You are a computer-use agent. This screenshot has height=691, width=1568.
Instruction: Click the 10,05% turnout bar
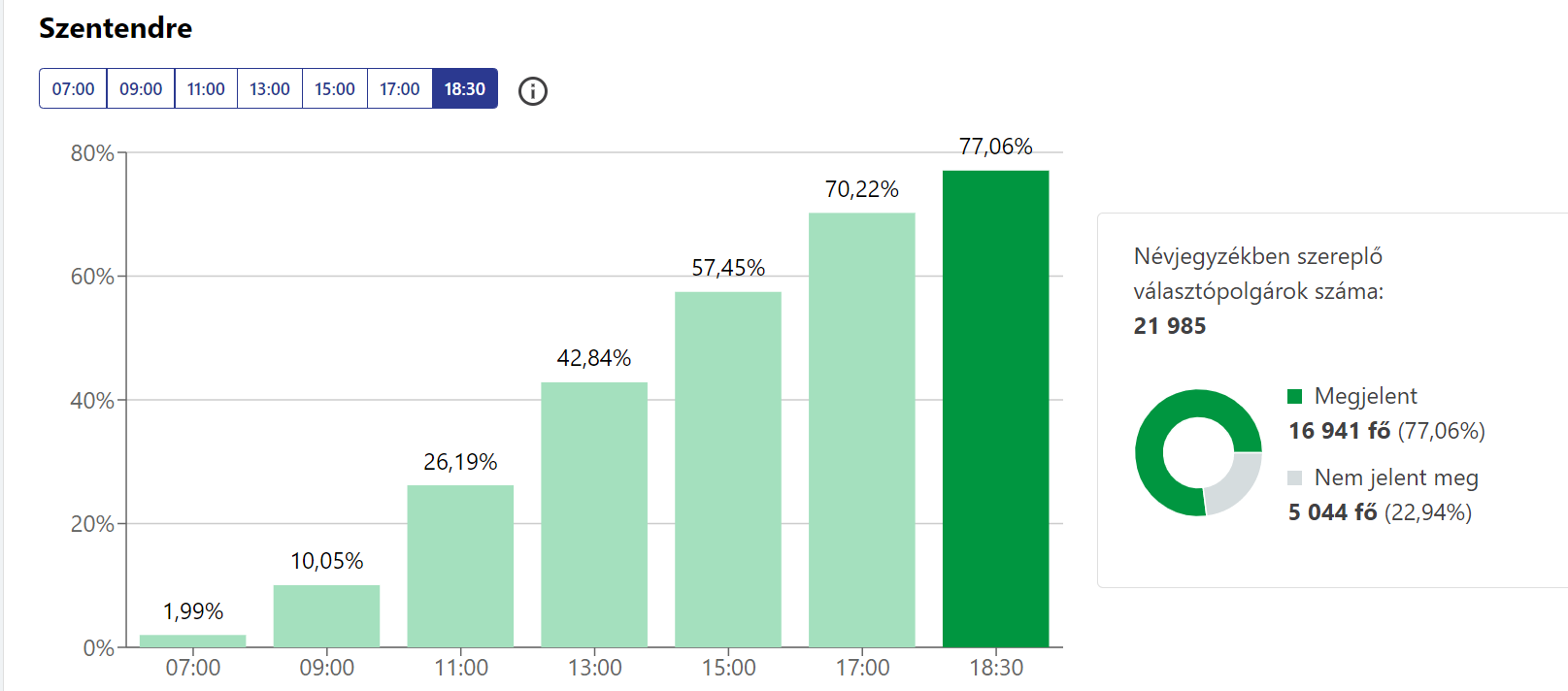[327, 616]
